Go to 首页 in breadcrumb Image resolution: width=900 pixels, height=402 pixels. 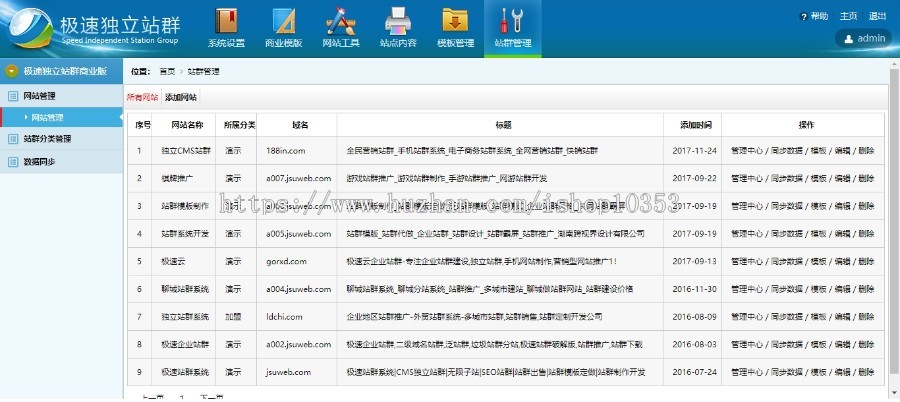pos(167,72)
